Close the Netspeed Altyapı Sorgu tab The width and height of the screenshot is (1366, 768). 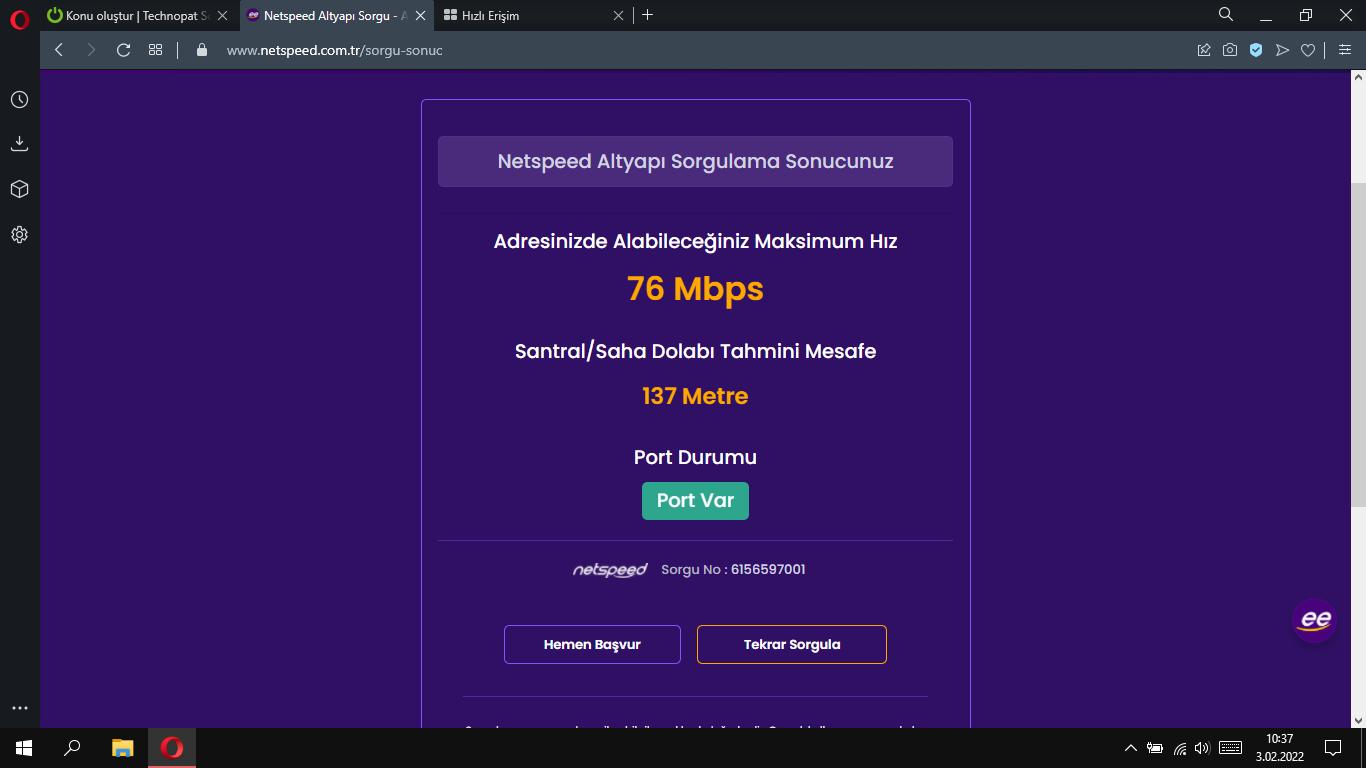(x=420, y=15)
